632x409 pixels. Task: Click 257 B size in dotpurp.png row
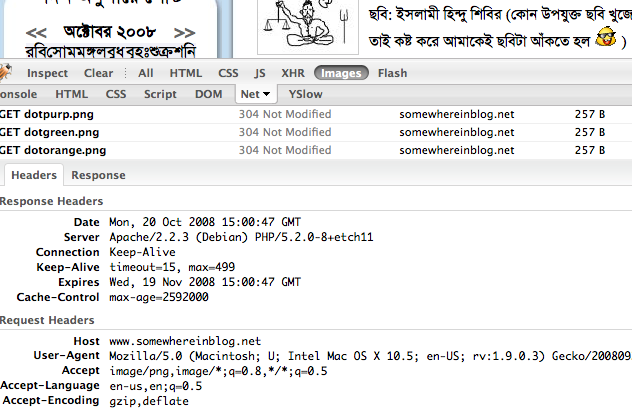(590, 114)
